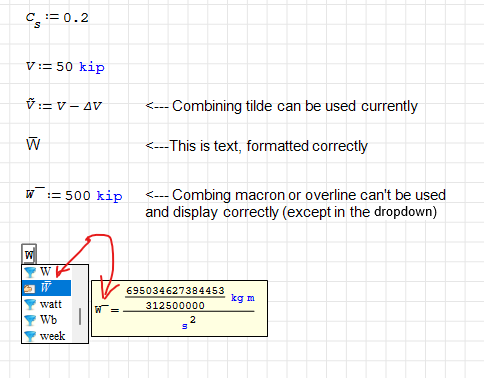The height and width of the screenshot is (378, 484).
Task: Click the kip unit in V := 50 kip
Action: click(x=92, y=67)
